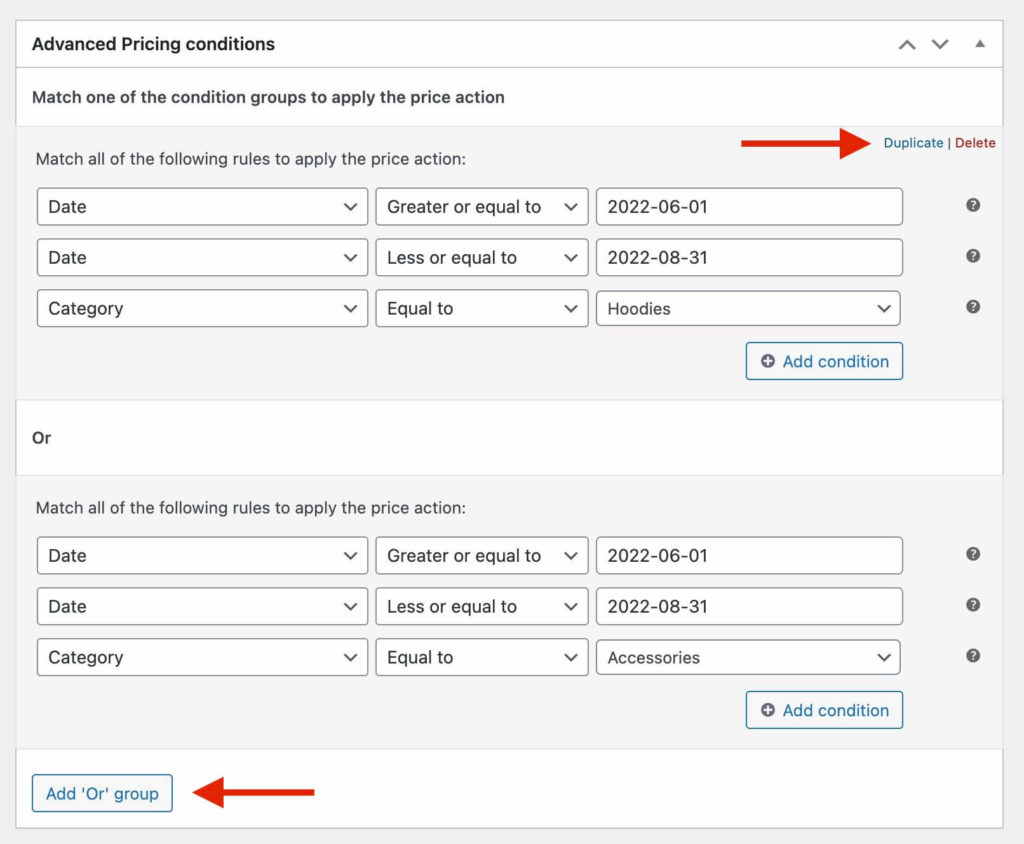The height and width of the screenshot is (844, 1024).
Task: Click the 'Advanced Pricing conditions' panel title
Action: (153, 44)
